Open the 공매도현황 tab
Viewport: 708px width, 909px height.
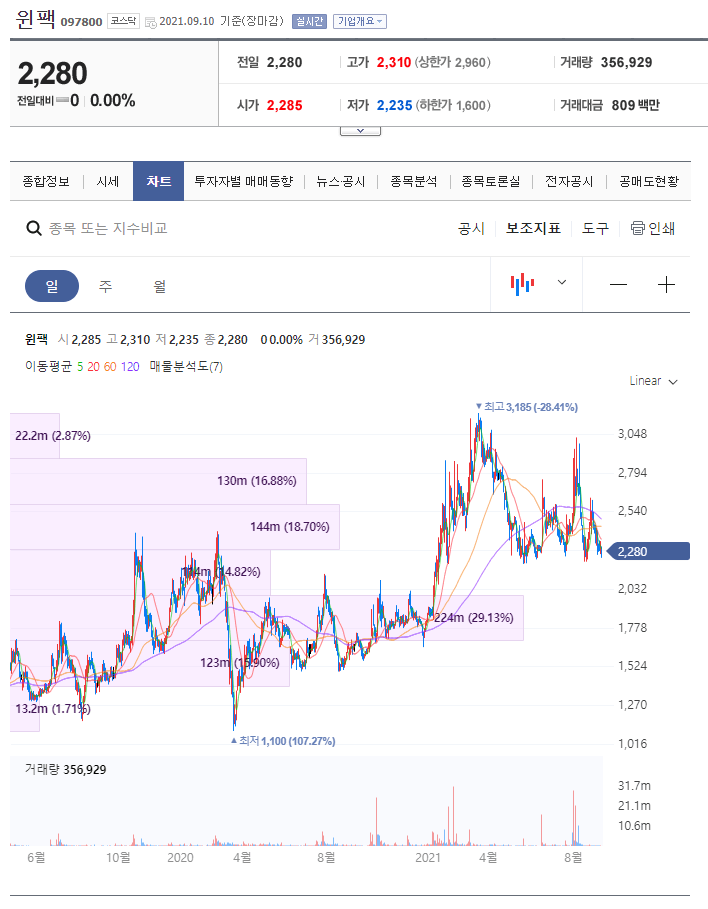coord(649,181)
